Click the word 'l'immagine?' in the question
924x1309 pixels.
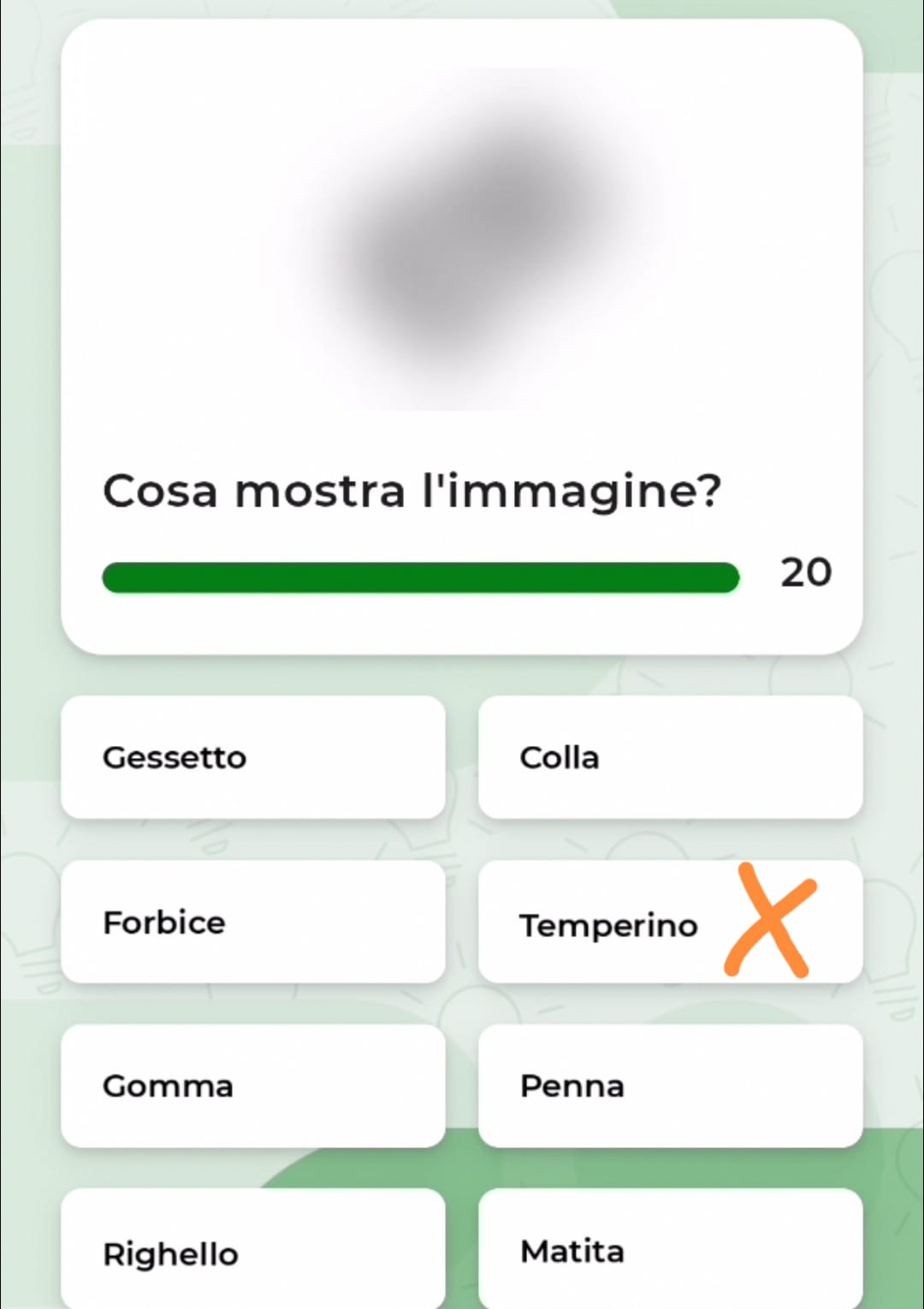click(572, 491)
